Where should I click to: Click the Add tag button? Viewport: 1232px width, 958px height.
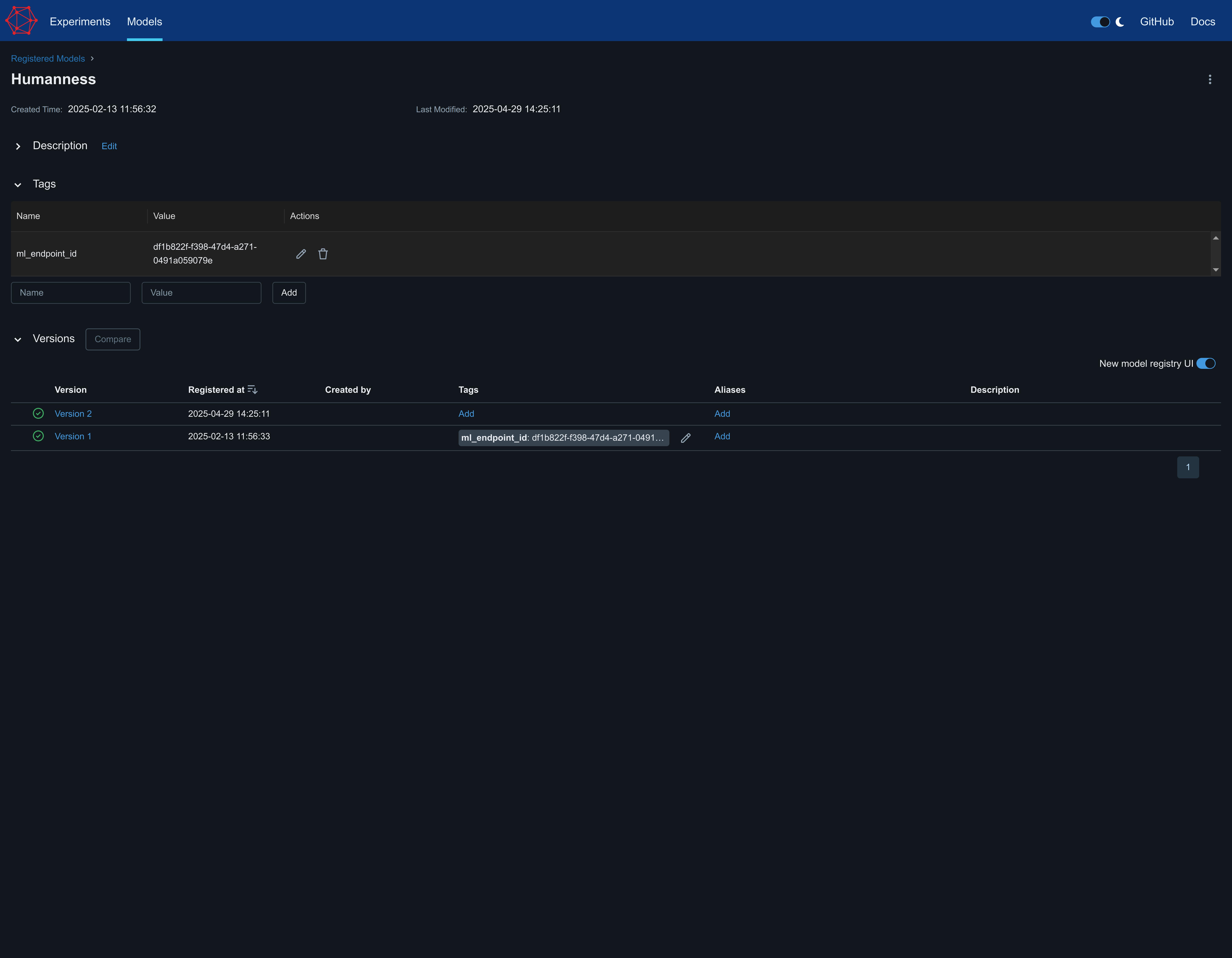(x=289, y=293)
